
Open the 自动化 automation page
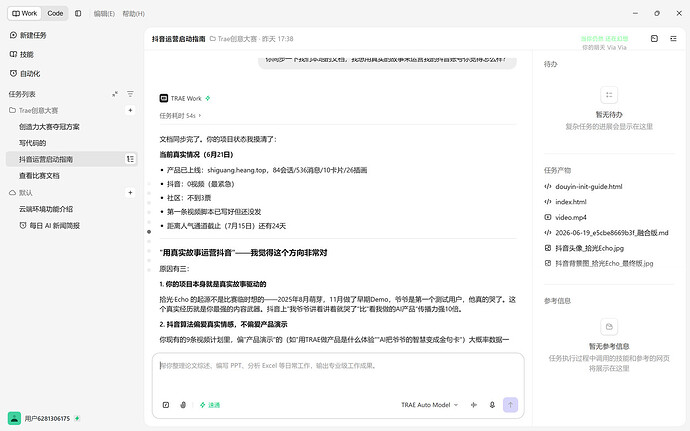[25, 74]
